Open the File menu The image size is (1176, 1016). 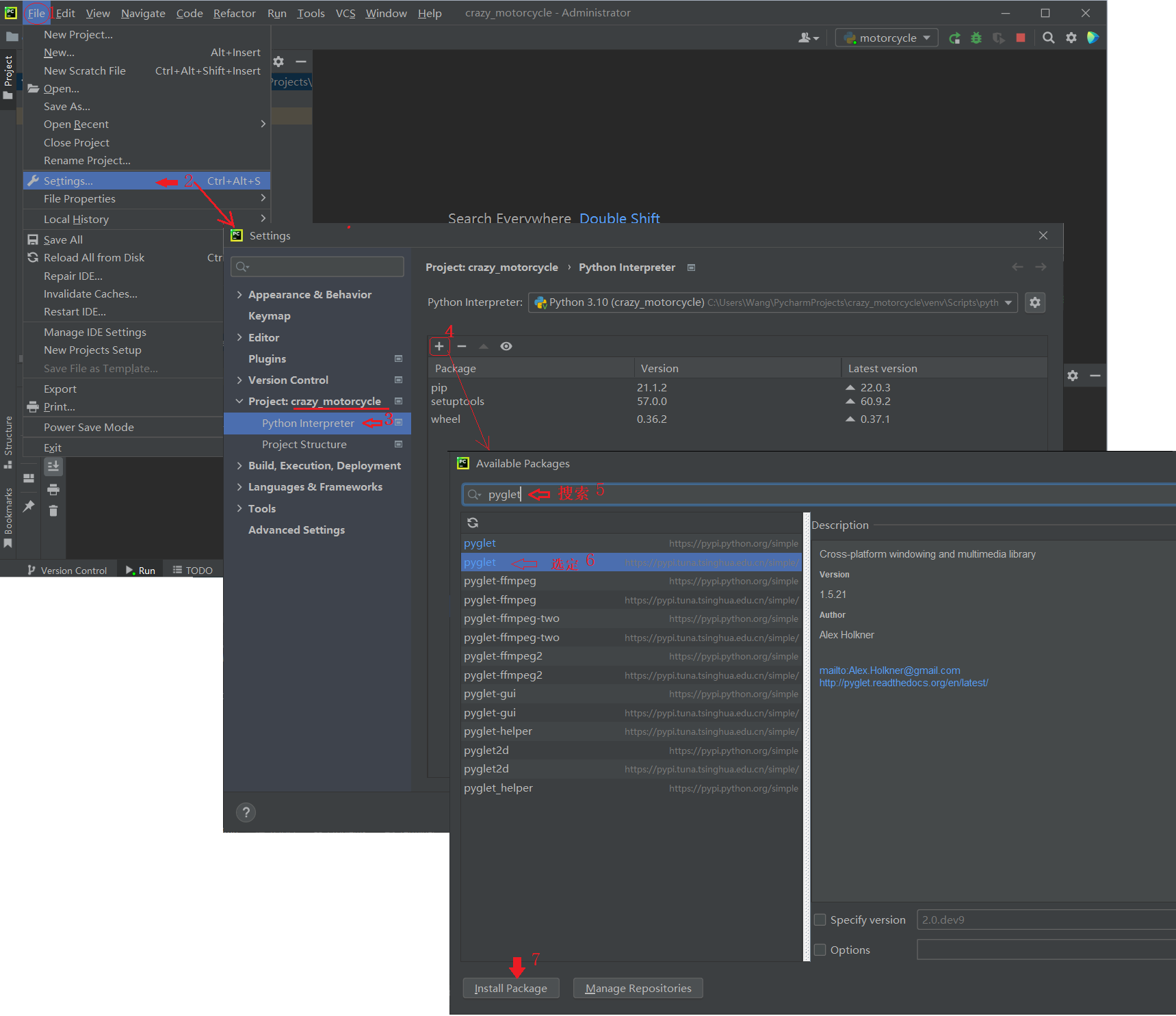click(x=36, y=13)
